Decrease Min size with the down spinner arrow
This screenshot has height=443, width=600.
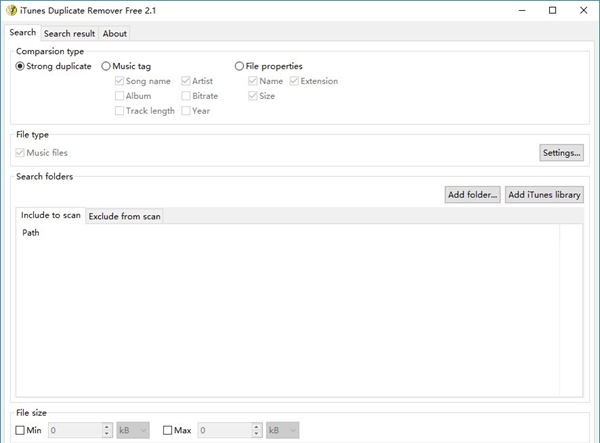click(x=107, y=434)
